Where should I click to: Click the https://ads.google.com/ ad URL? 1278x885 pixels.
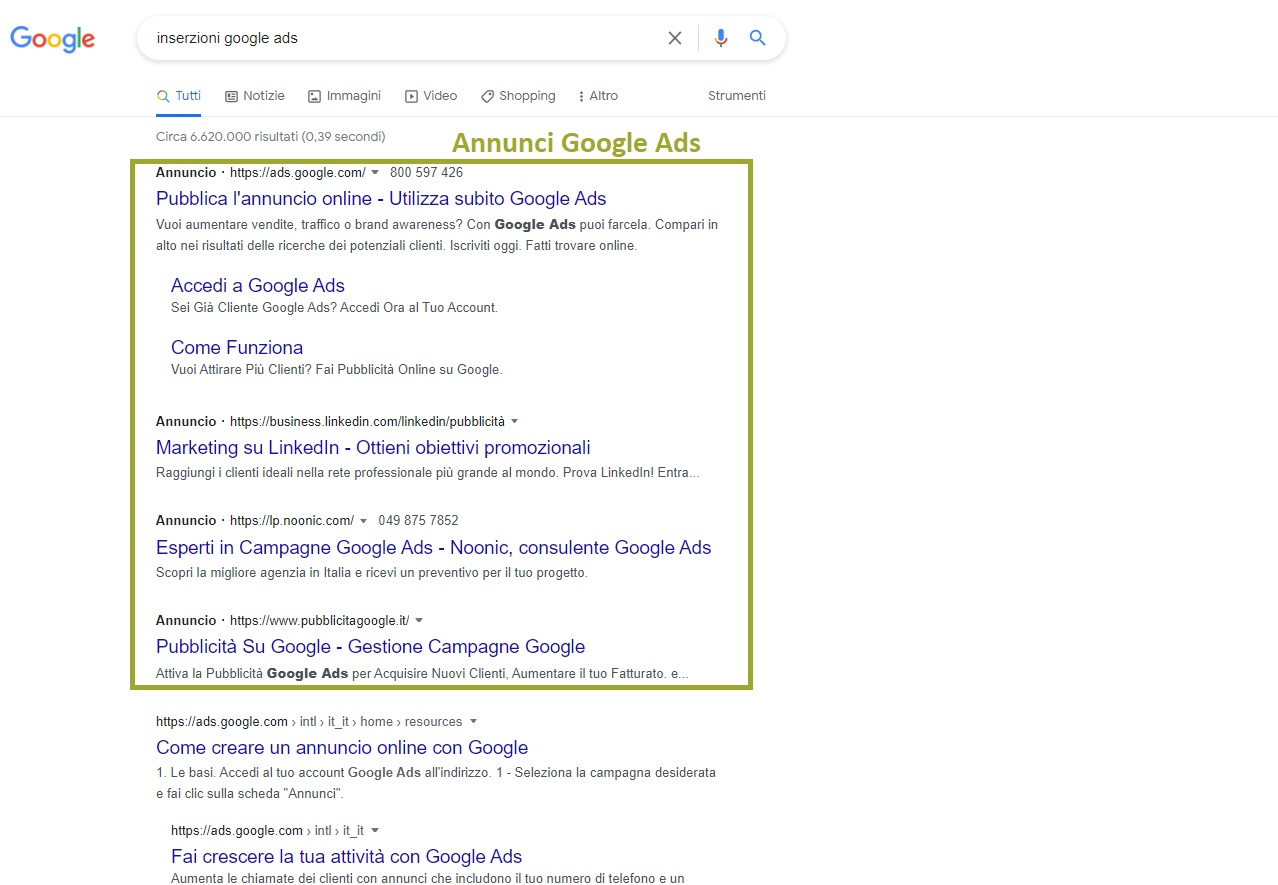pos(298,172)
